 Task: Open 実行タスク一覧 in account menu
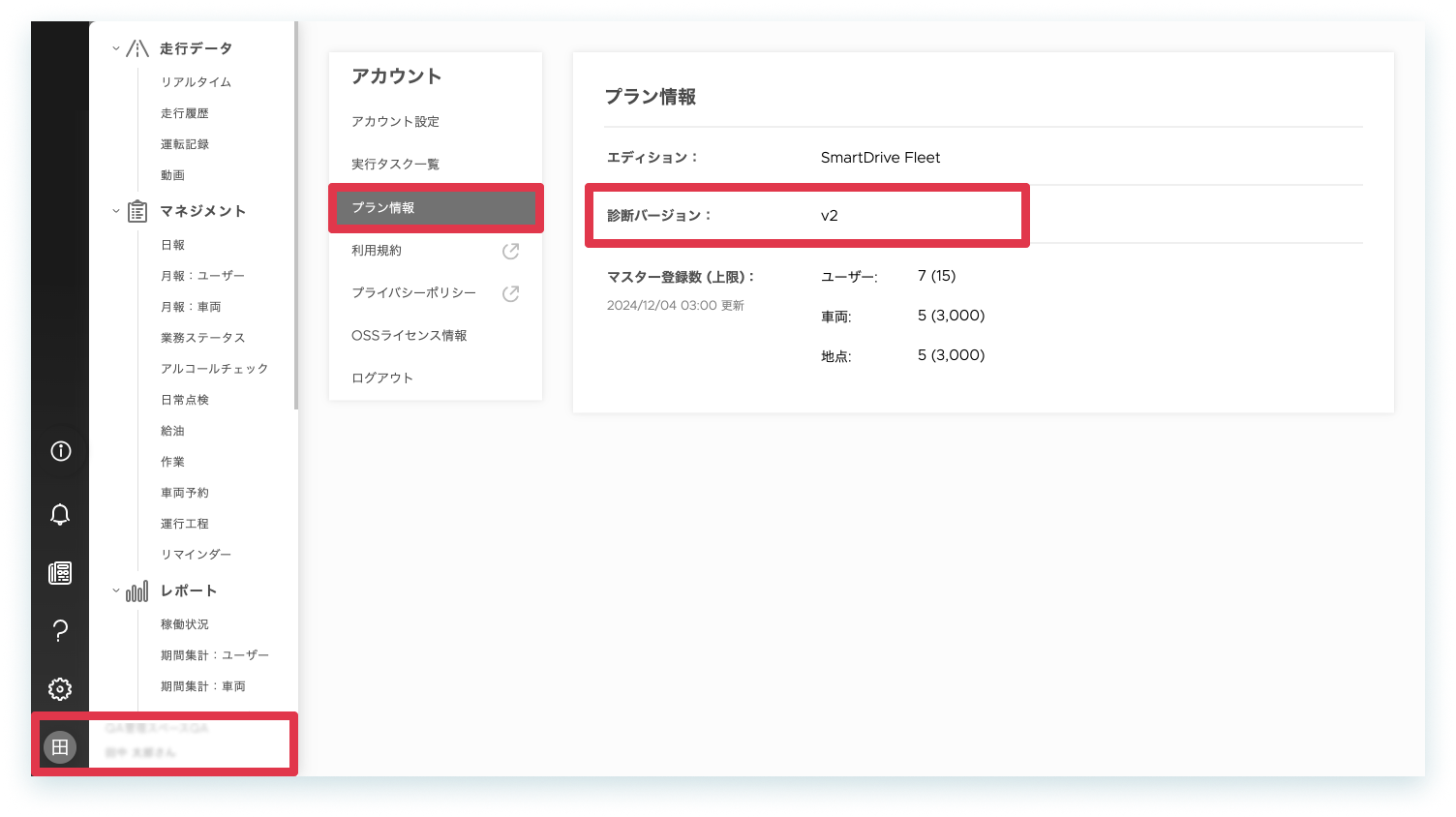[396, 165]
